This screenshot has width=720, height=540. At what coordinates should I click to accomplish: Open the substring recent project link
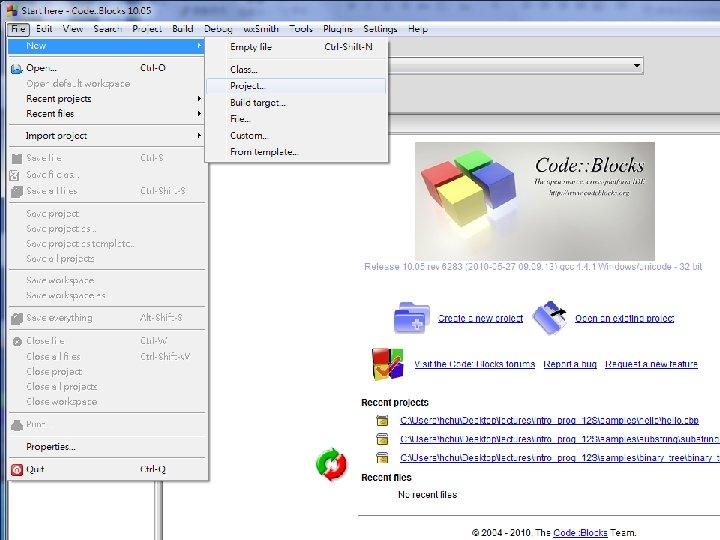click(560, 439)
